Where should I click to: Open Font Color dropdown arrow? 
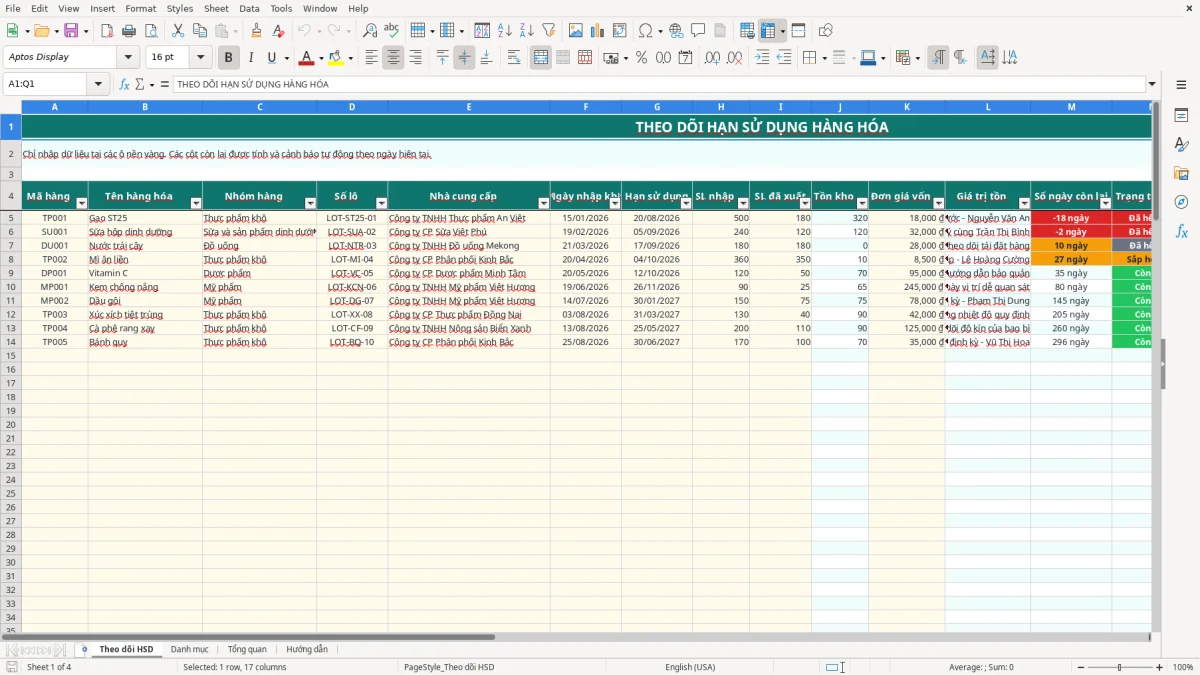click(x=321, y=58)
